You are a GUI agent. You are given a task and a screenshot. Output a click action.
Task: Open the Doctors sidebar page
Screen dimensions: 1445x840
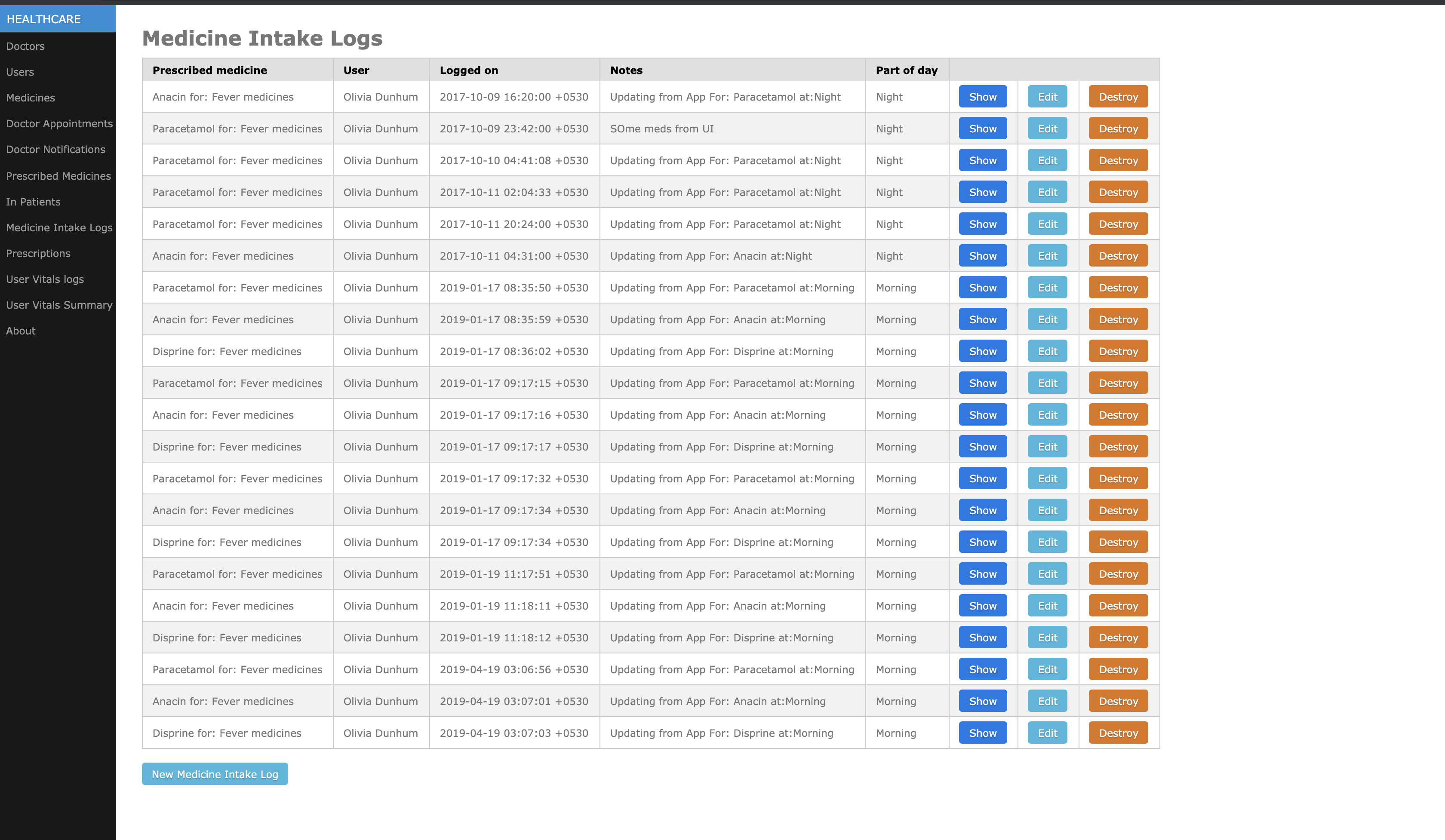tap(25, 46)
